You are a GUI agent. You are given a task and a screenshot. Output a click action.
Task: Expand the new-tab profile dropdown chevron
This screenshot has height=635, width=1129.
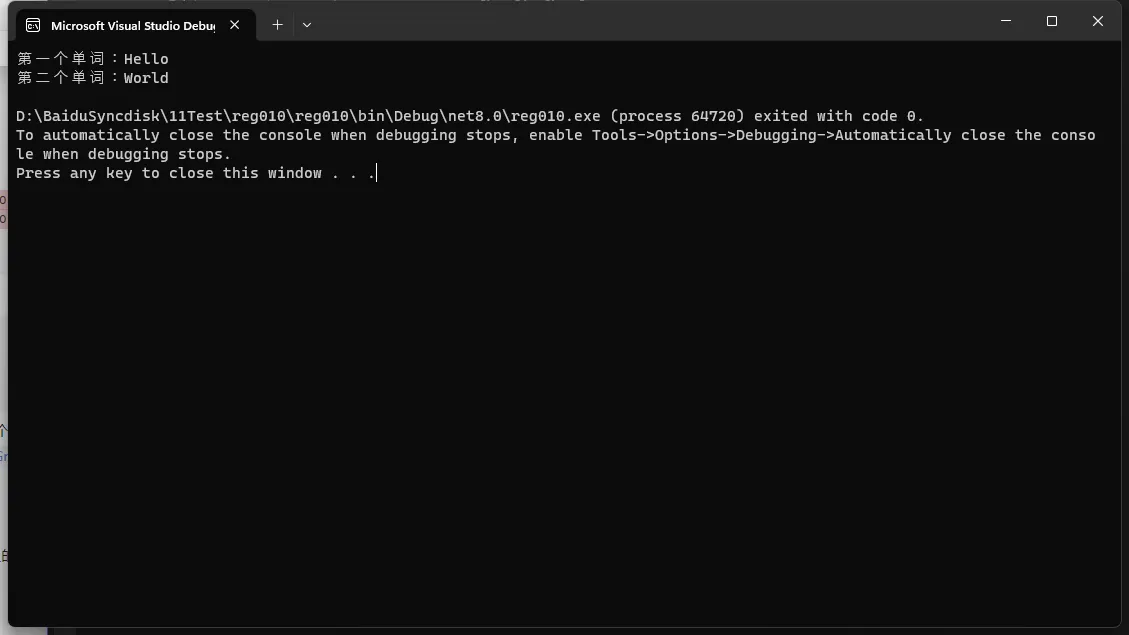pos(307,24)
